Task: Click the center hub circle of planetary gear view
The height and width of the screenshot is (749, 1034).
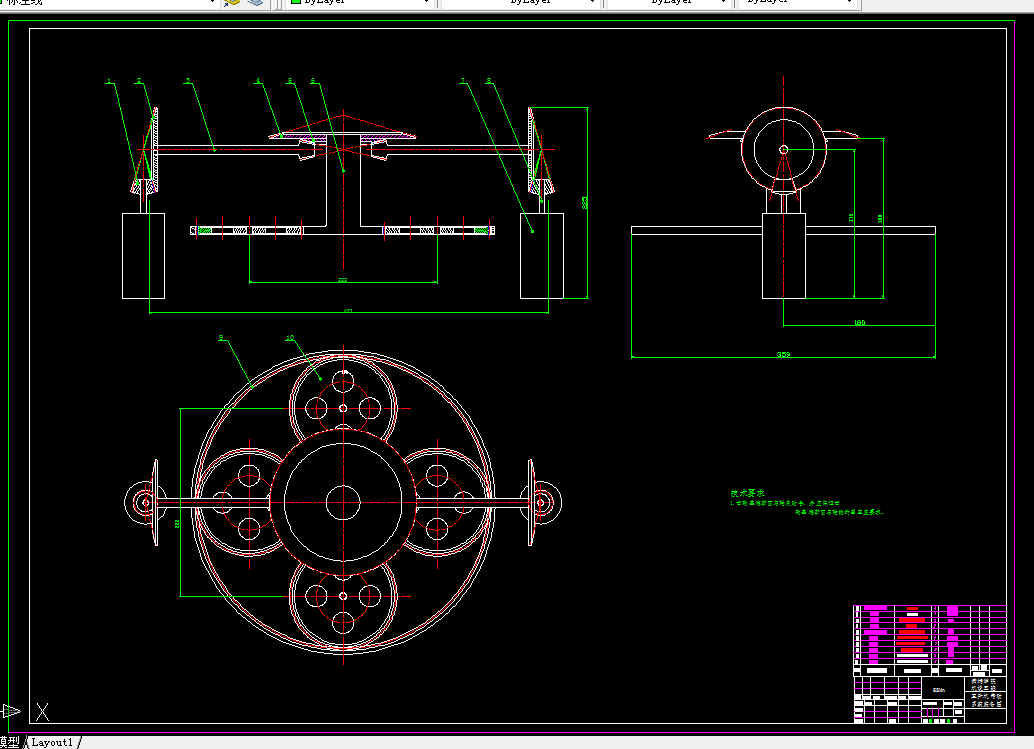Action: (343, 502)
